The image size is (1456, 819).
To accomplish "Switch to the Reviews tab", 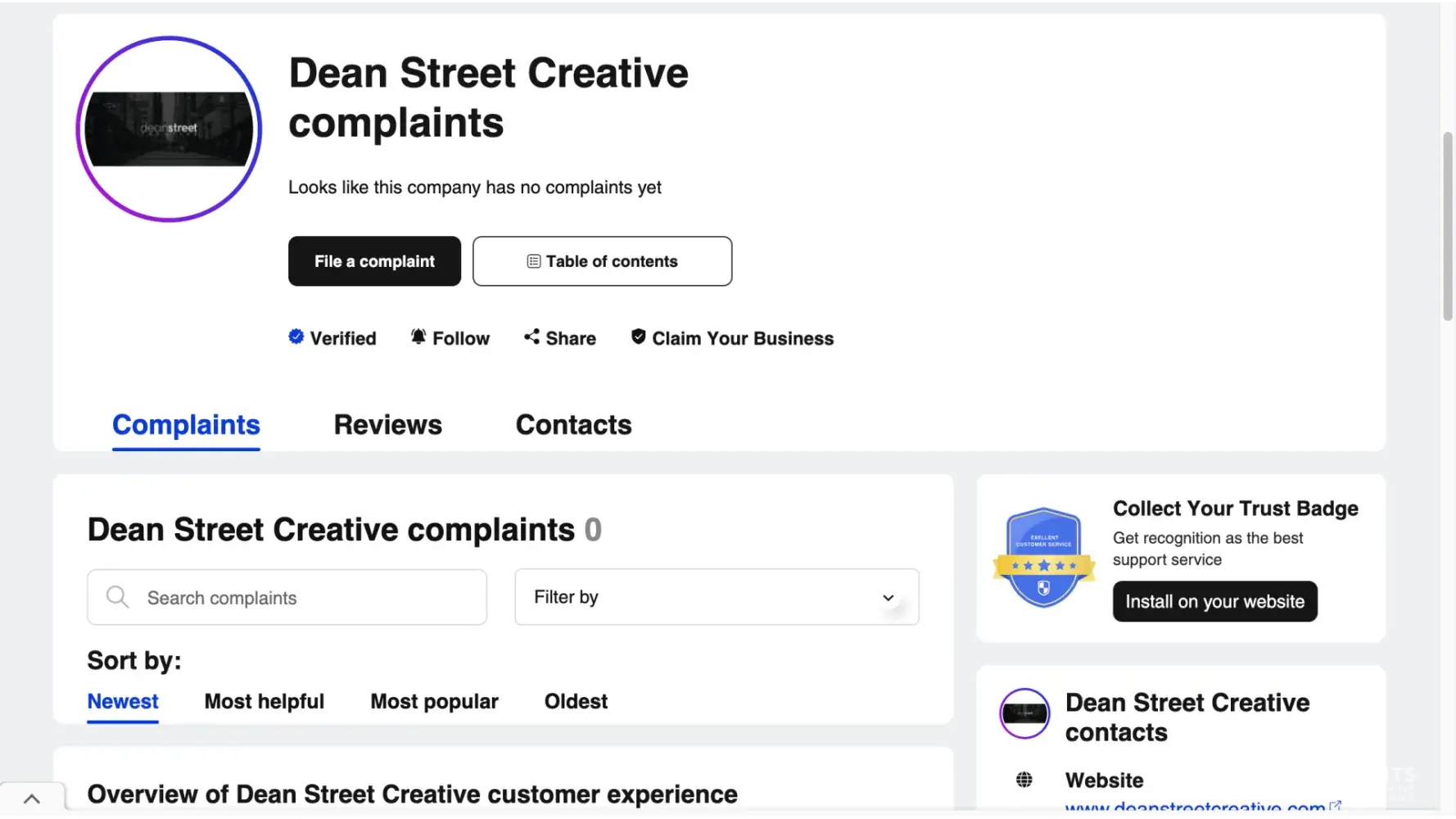I will coord(387,425).
